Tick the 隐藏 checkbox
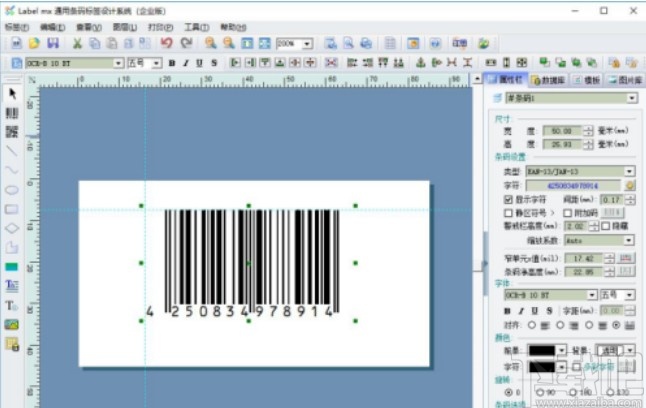Image resolution: width=646 pixels, height=408 pixels. click(x=605, y=226)
